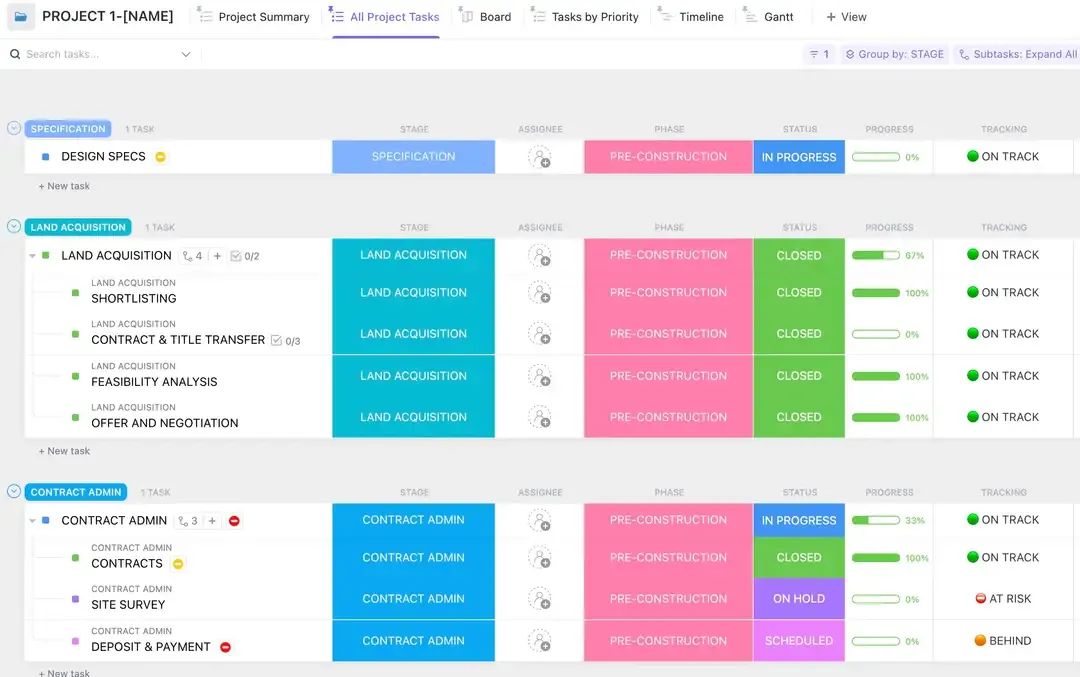This screenshot has height=677, width=1080.
Task: Click the project folder icon
Action: point(21,17)
